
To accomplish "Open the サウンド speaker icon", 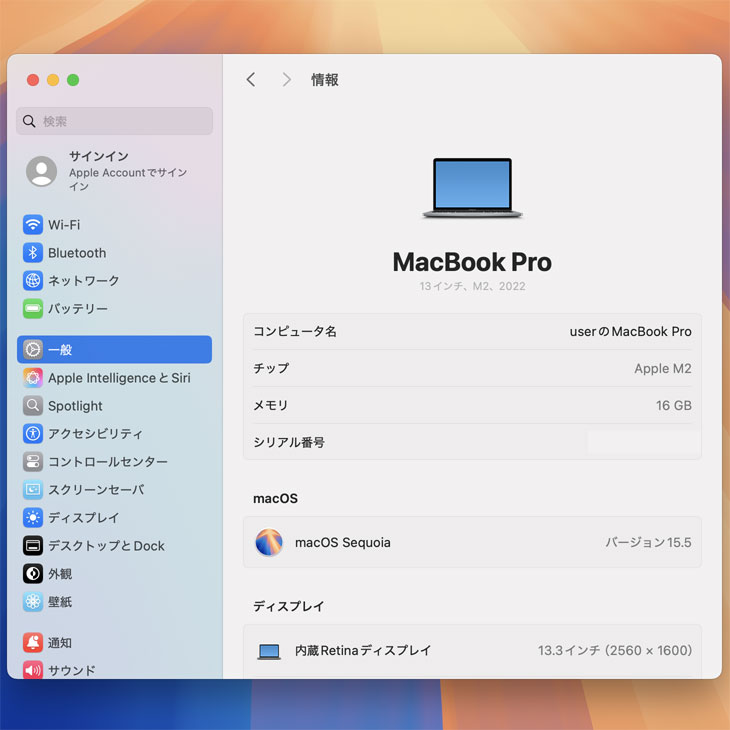I will coord(33,670).
